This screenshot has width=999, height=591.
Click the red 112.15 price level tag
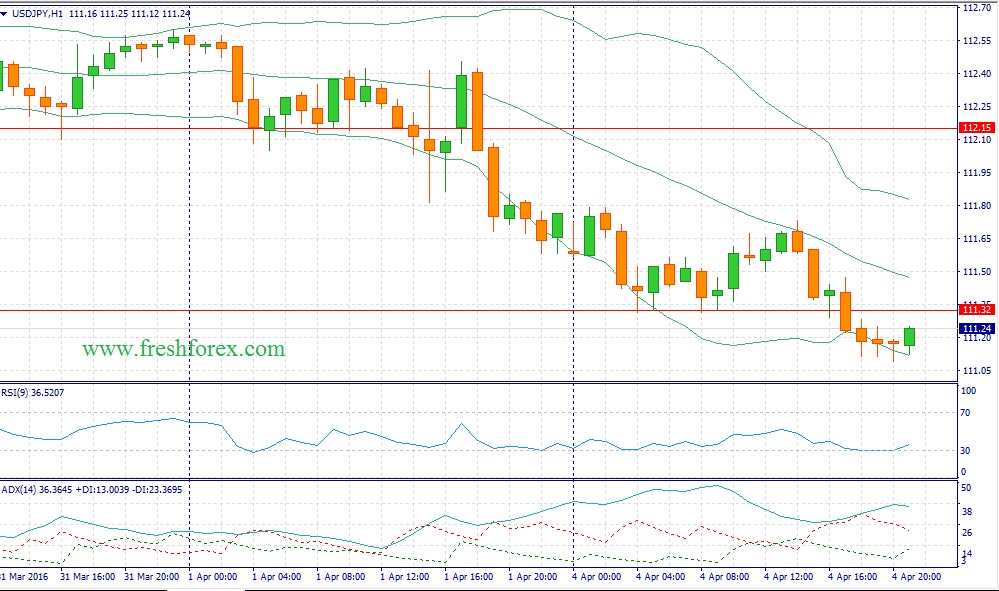975,128
